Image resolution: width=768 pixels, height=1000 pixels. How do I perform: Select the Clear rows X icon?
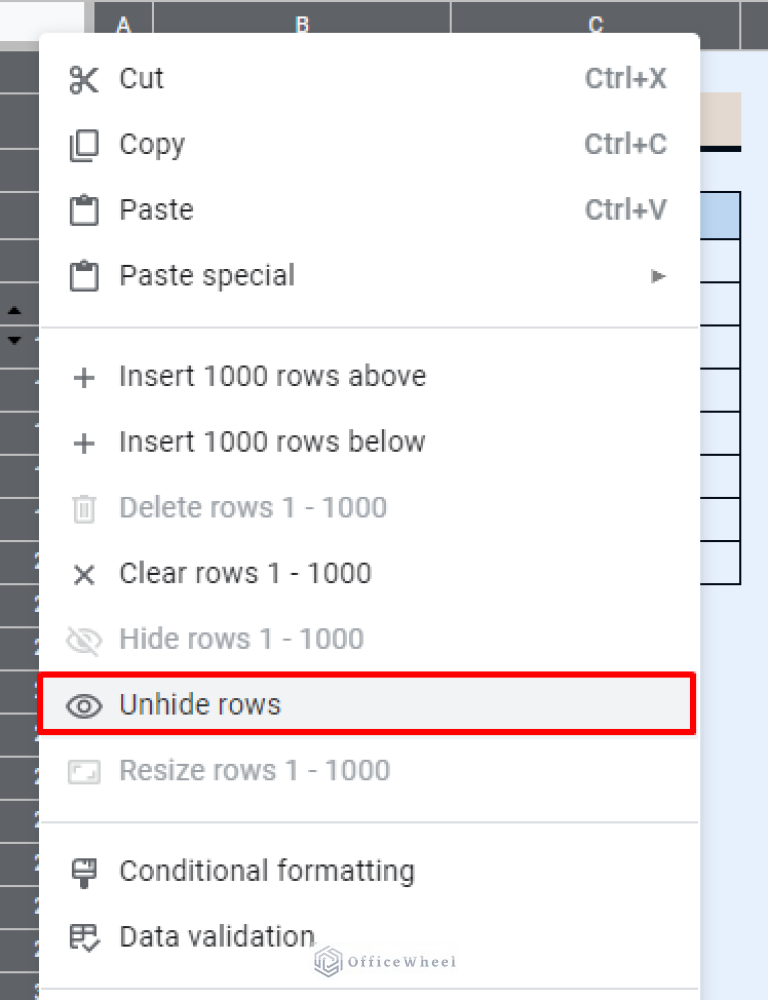click(x=84, y=574)
